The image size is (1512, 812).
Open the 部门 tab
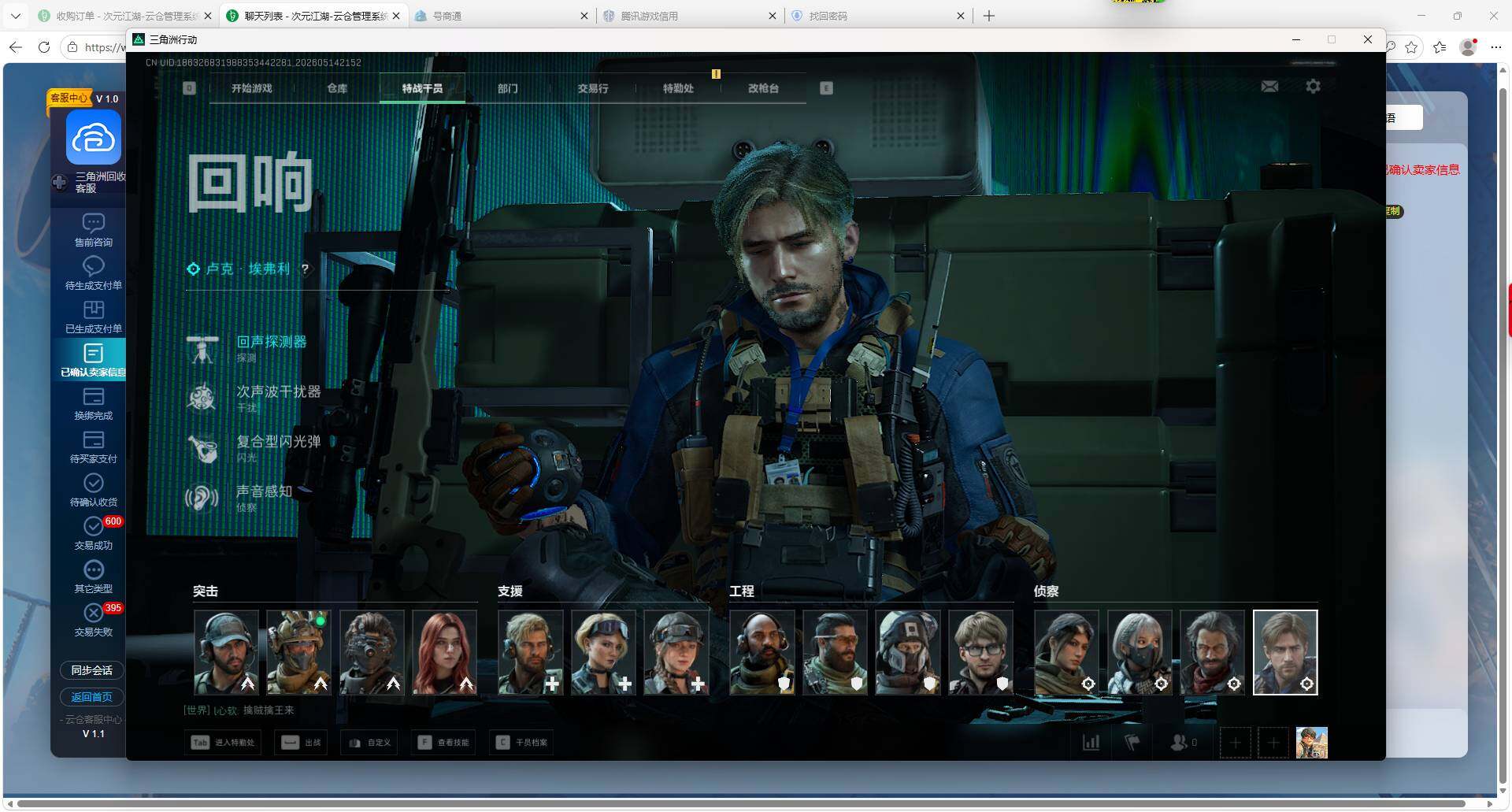pos(508,88)
